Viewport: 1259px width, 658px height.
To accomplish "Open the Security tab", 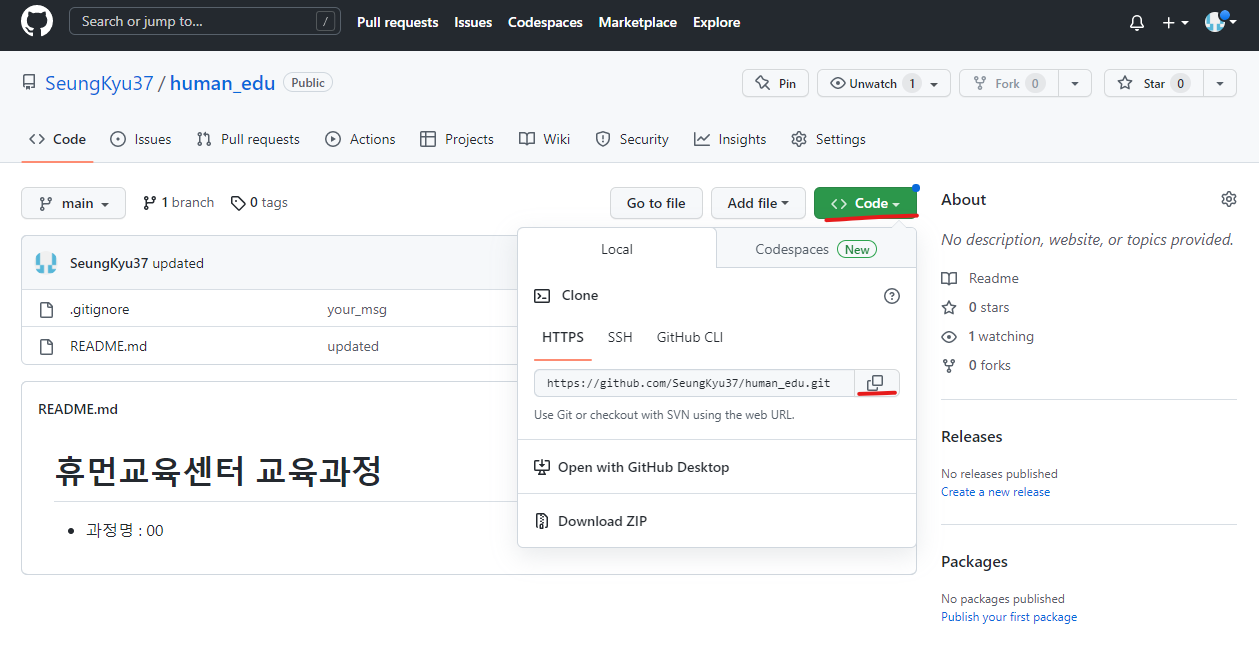I will (632, 139).
